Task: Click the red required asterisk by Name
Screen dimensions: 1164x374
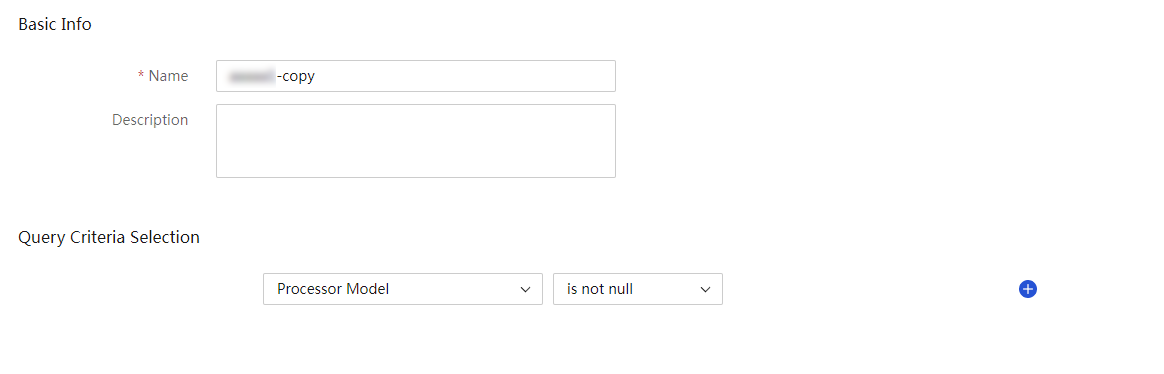Action: 141,76
